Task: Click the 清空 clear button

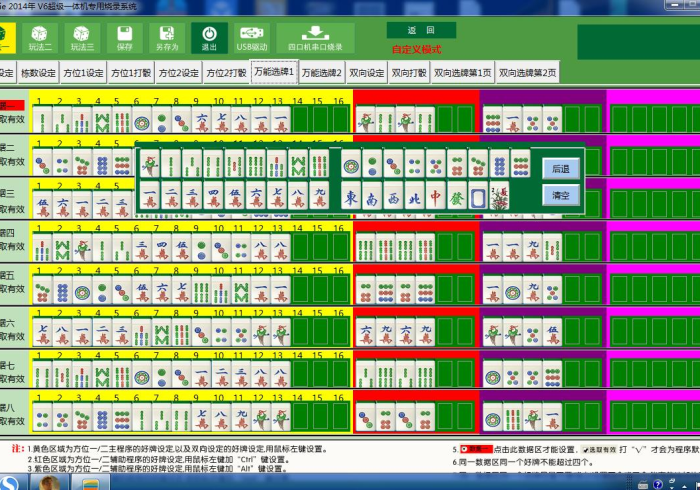Action: 561,195
